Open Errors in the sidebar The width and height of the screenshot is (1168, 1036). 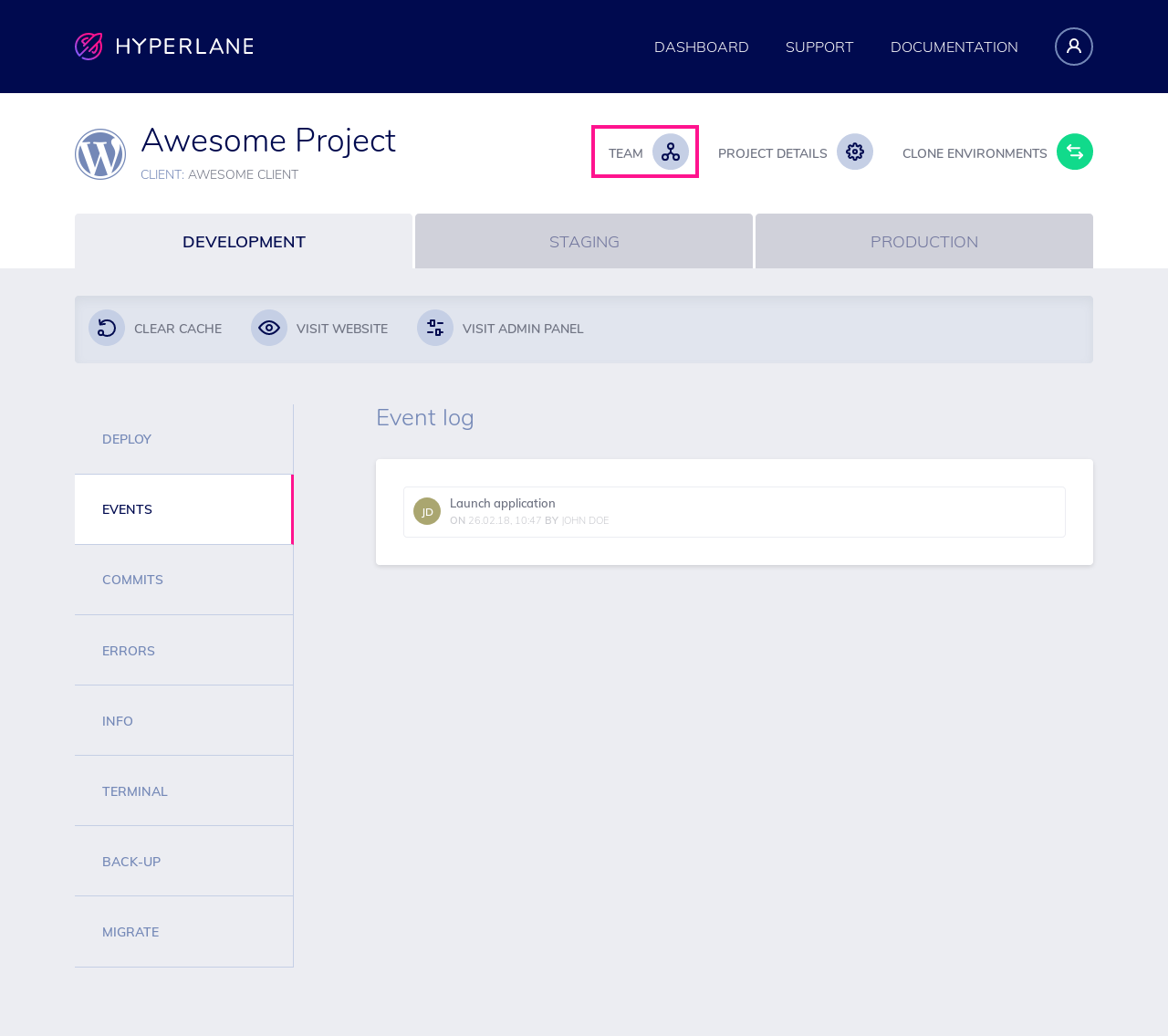(x=183, y=650)
